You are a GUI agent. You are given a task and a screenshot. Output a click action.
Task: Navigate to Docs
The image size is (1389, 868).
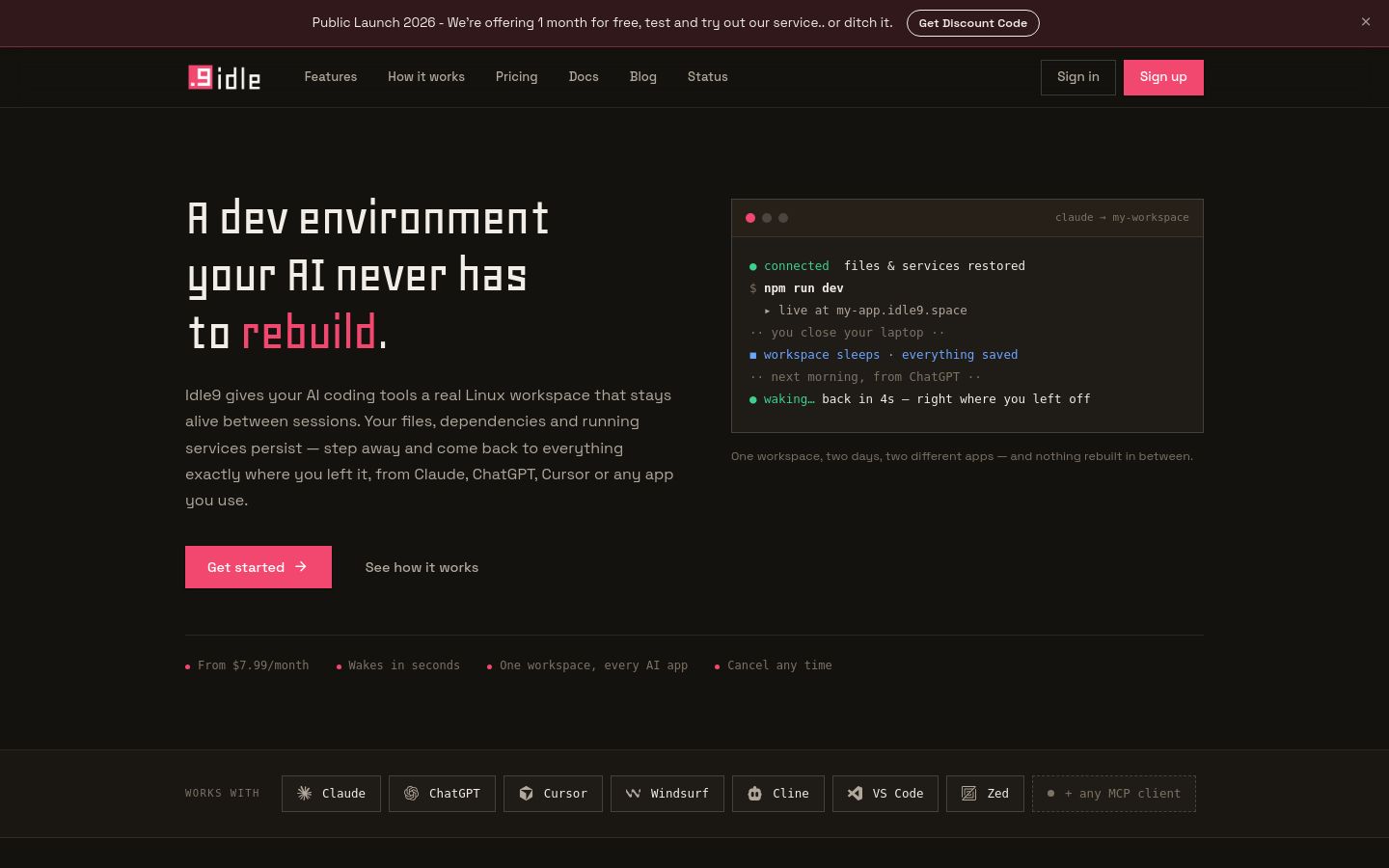(584, 77)
